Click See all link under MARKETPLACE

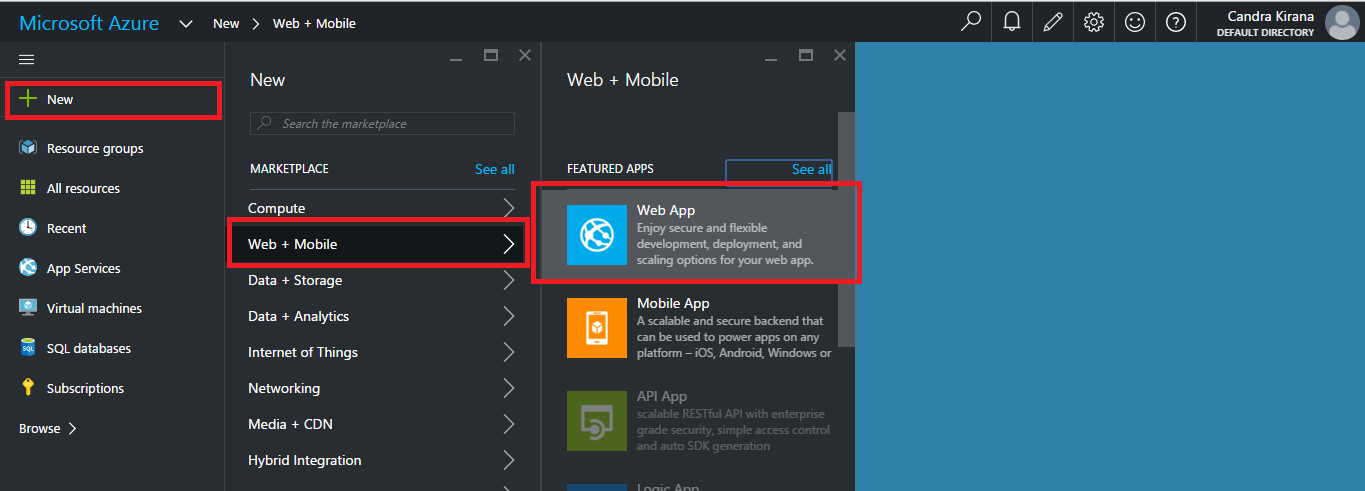495,169
